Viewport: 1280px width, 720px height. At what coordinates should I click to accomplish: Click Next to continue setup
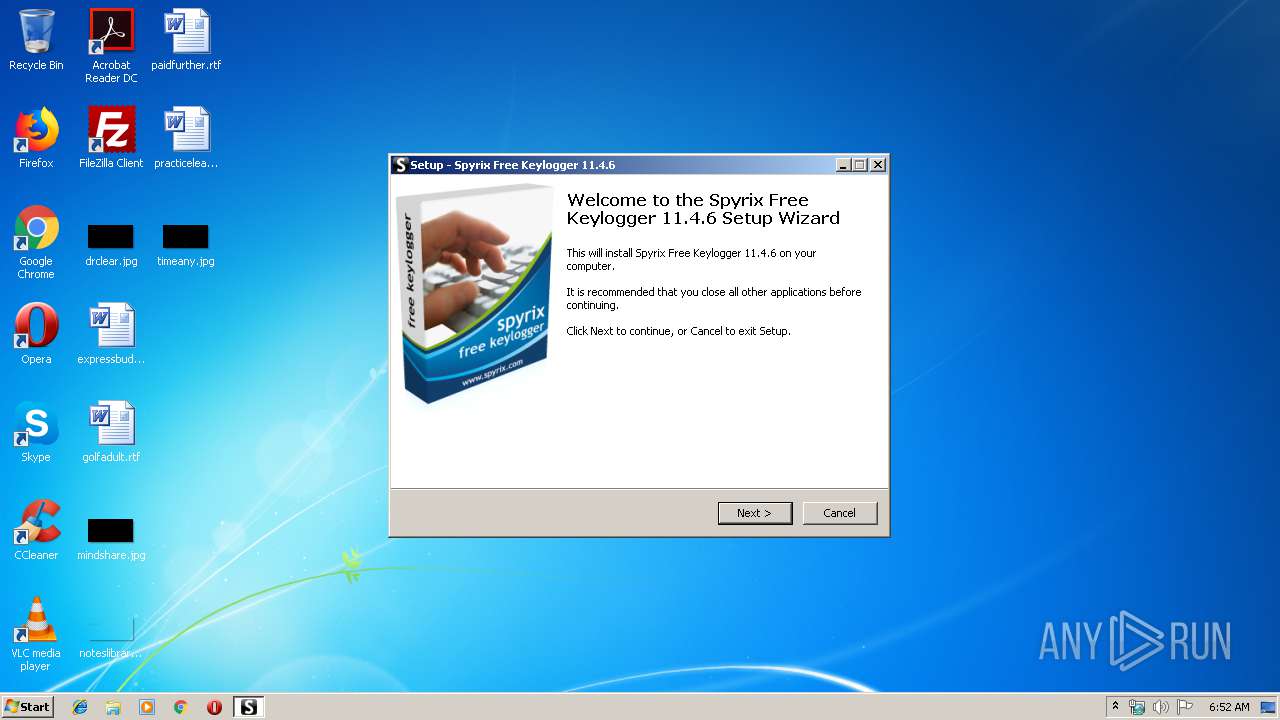[755, 513]
